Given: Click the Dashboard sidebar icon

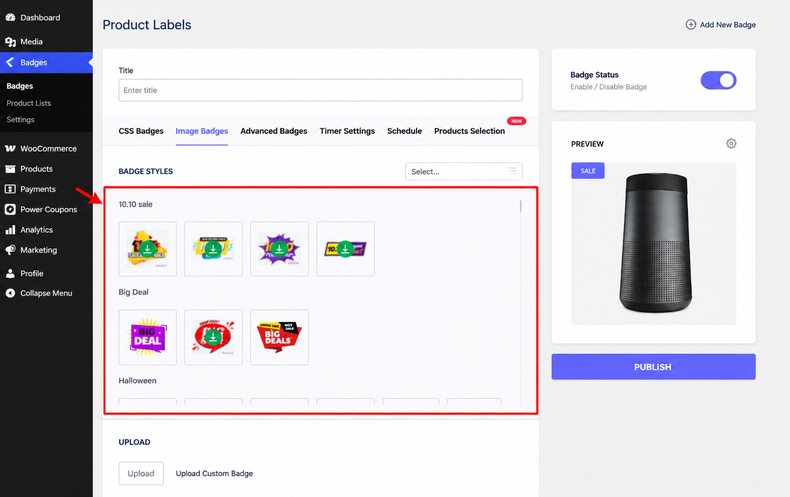Looking at the screenshot, I should tap(10, 17).
